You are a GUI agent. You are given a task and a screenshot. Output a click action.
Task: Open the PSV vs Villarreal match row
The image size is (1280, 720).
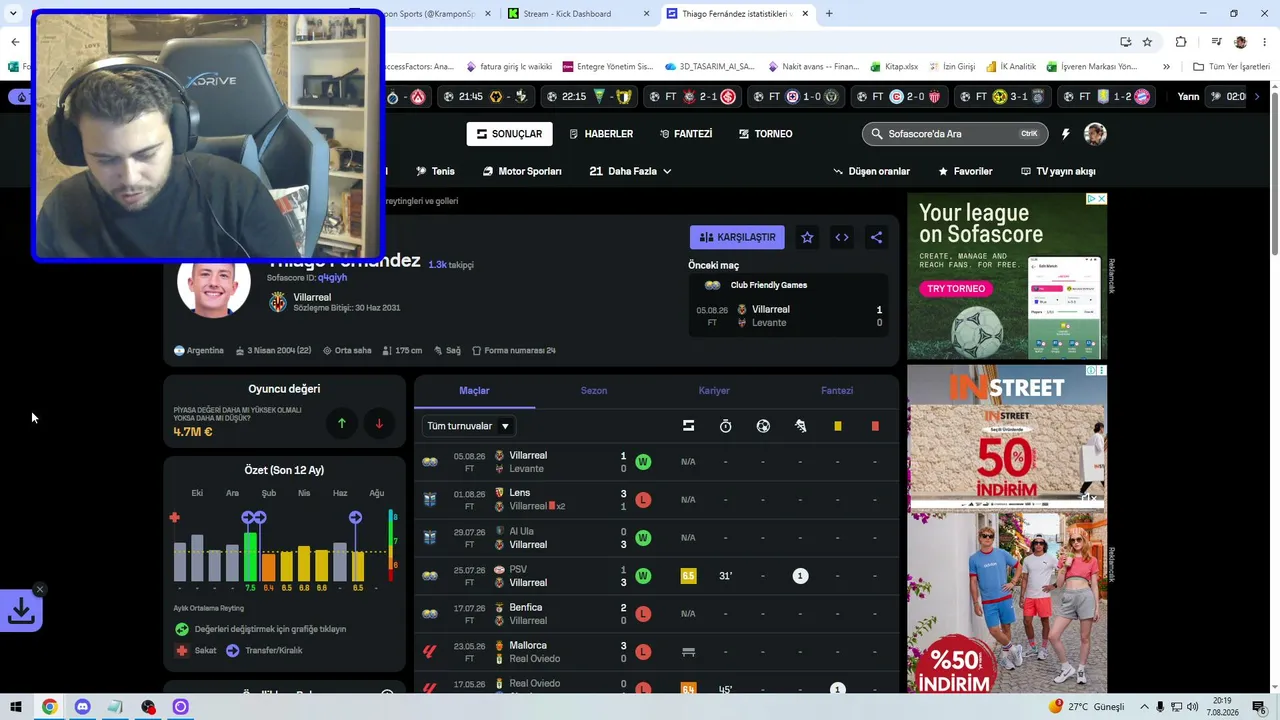pyautogui.click(x=656, y=576)
